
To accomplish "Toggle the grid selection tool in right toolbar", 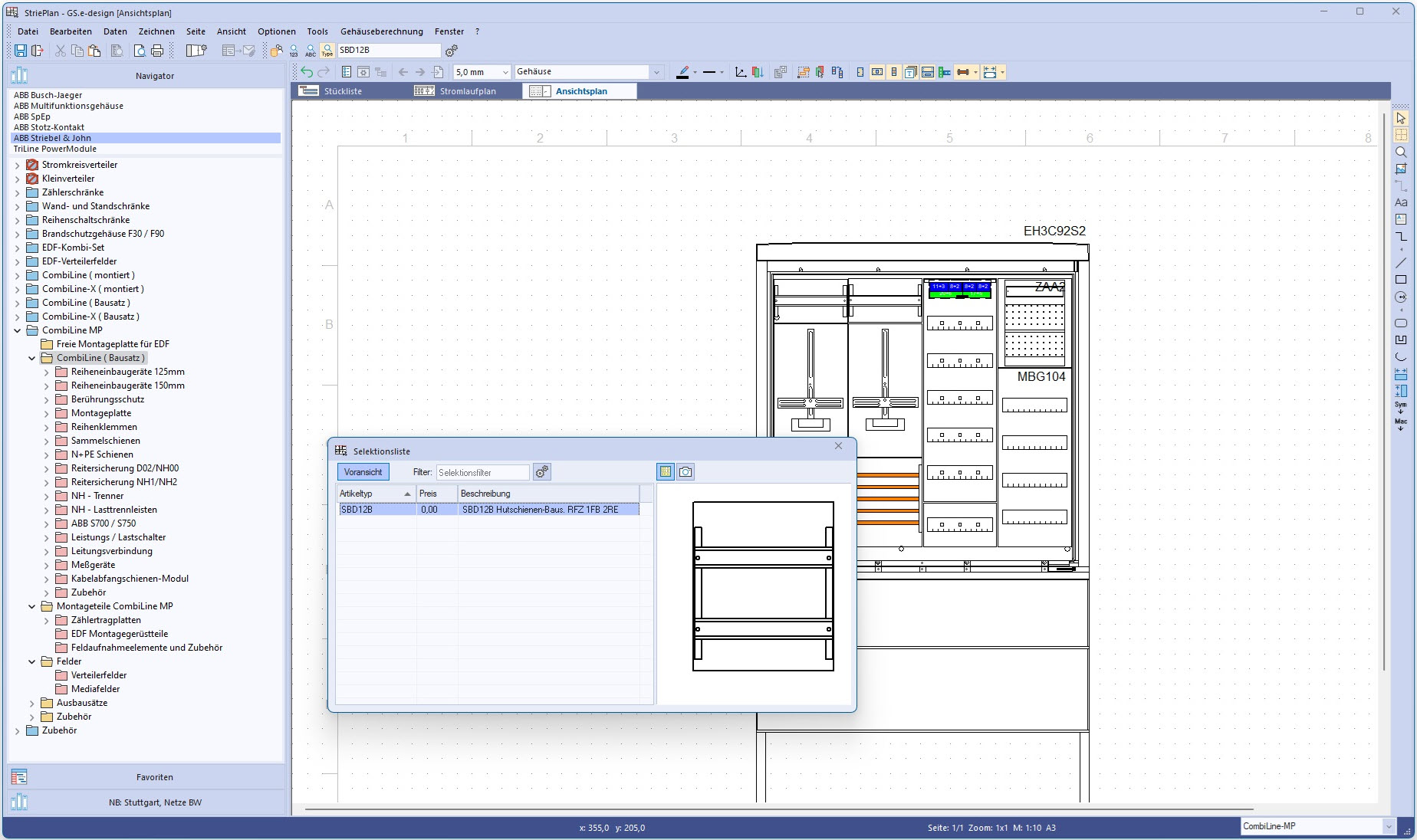I will coord(1401,135).
